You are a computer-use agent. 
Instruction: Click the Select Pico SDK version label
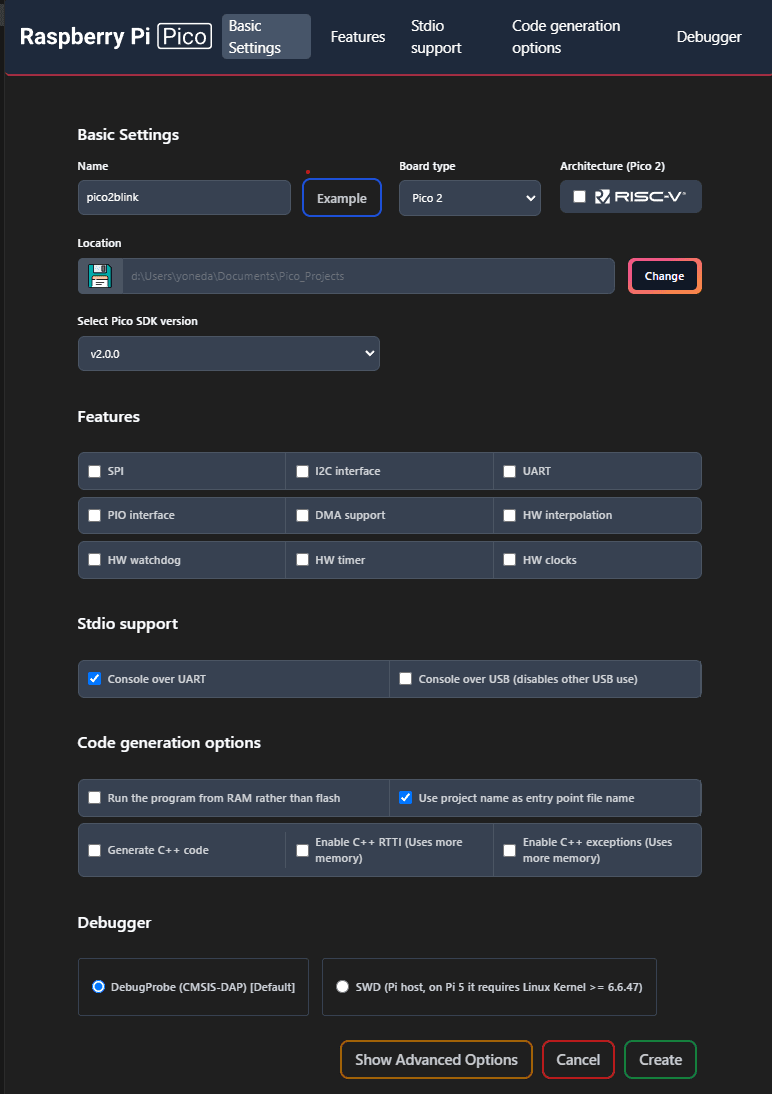click(138, 321)
